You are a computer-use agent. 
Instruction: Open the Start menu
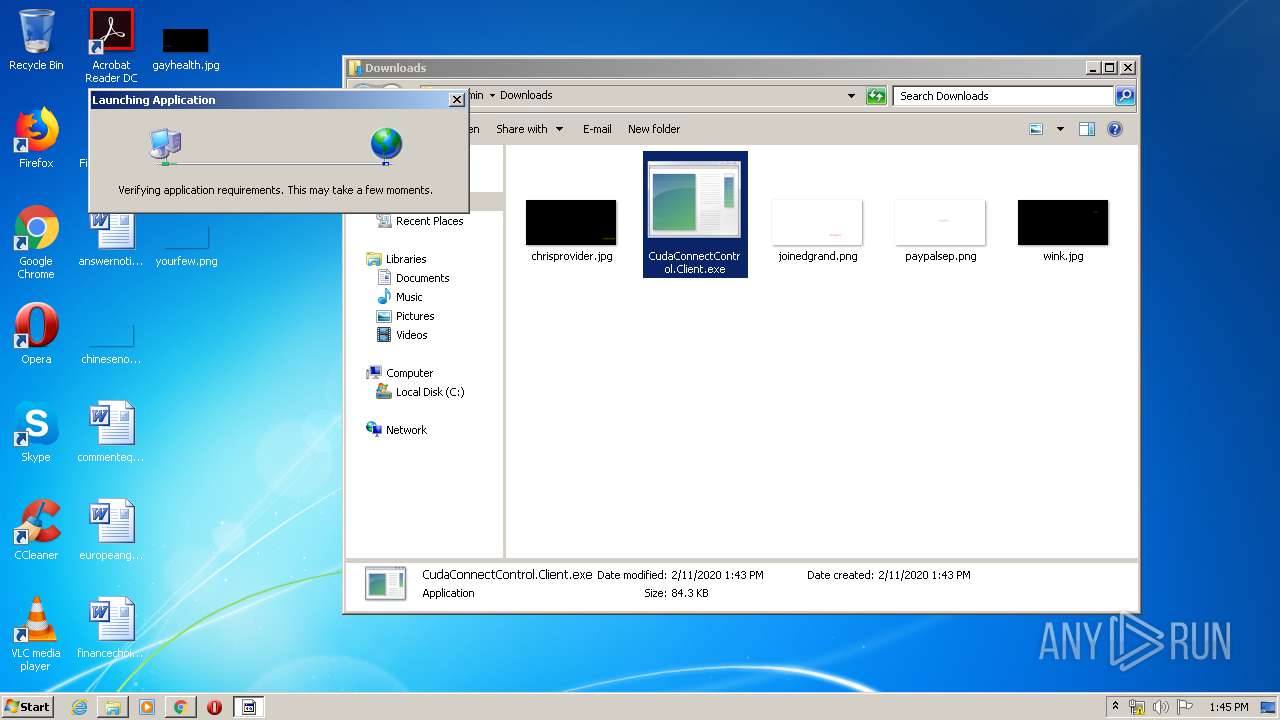tap(28, 706)
